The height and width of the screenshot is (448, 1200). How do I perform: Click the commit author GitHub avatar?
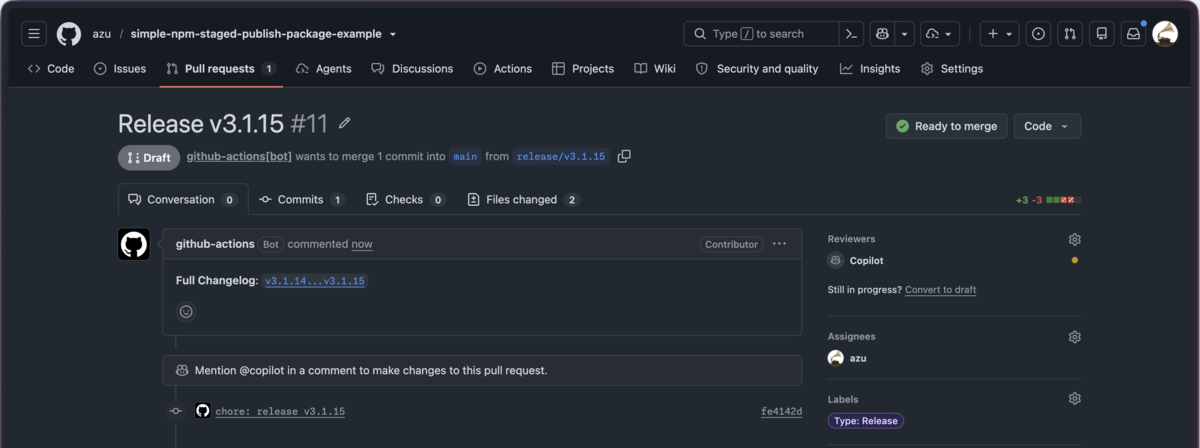pos(203,411)
